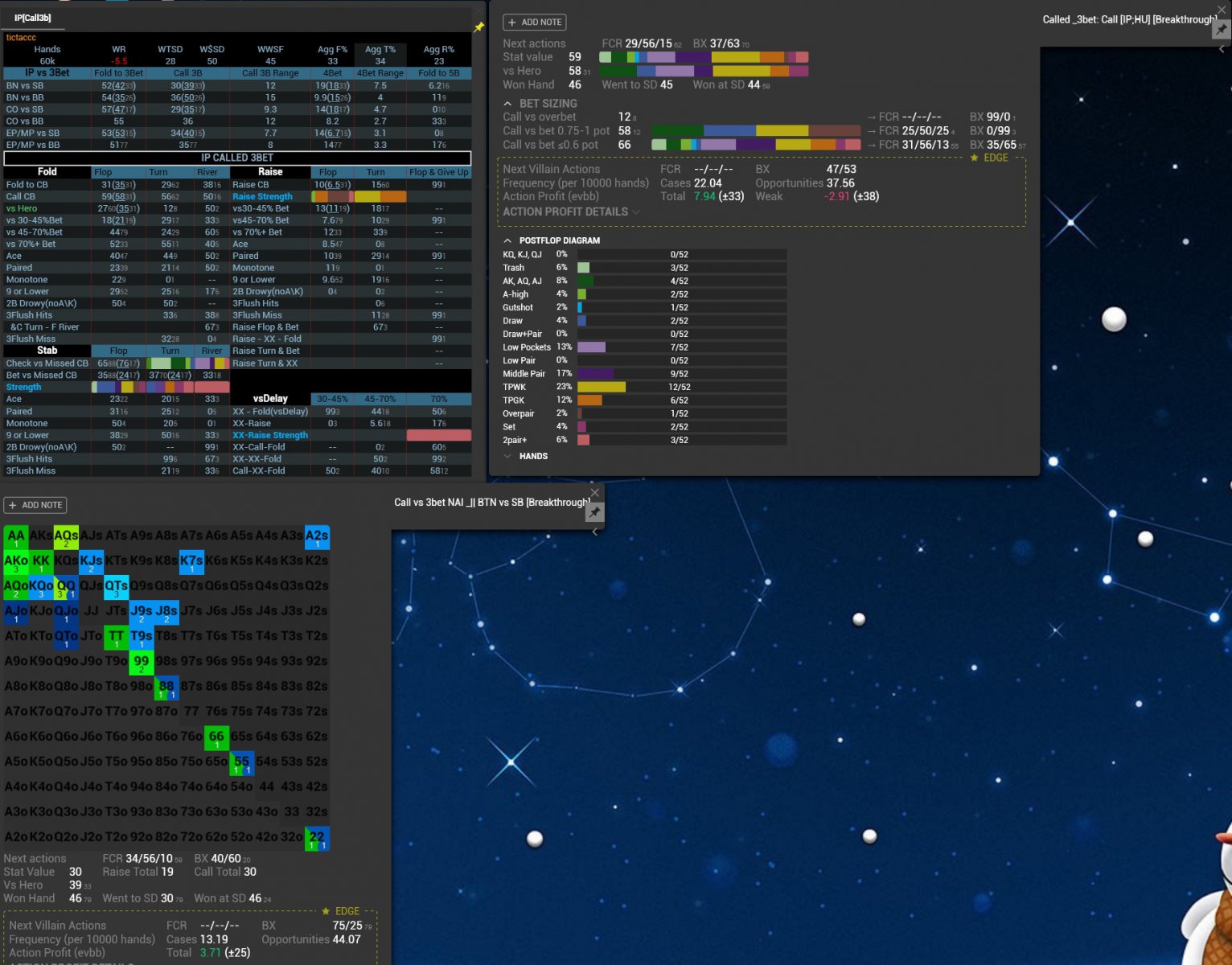Click the Stab section header
The height and width of the screenshot is (965, 1232).
point(47,351)
